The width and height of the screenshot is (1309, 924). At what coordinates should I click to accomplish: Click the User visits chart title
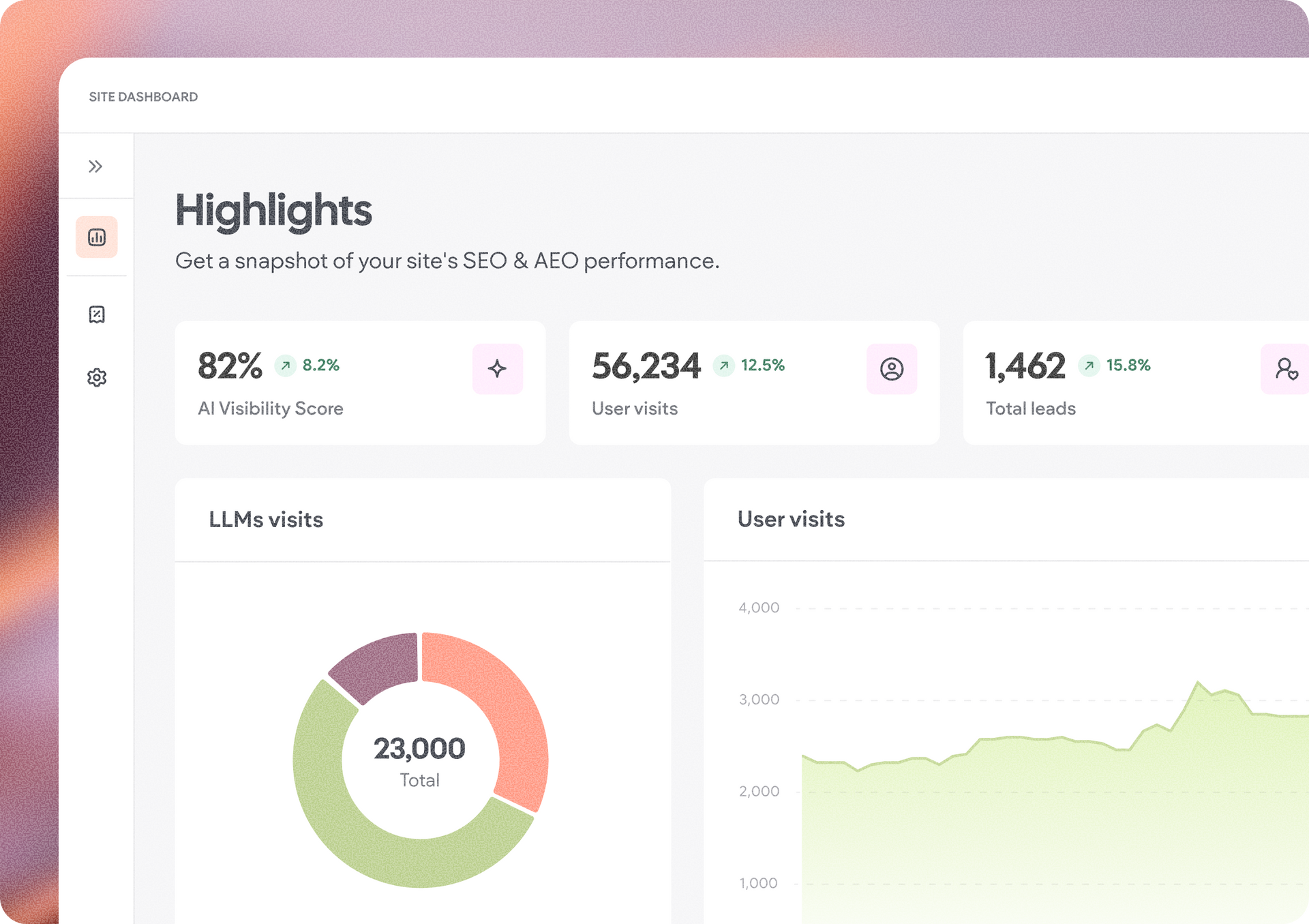tap(791, 519)
